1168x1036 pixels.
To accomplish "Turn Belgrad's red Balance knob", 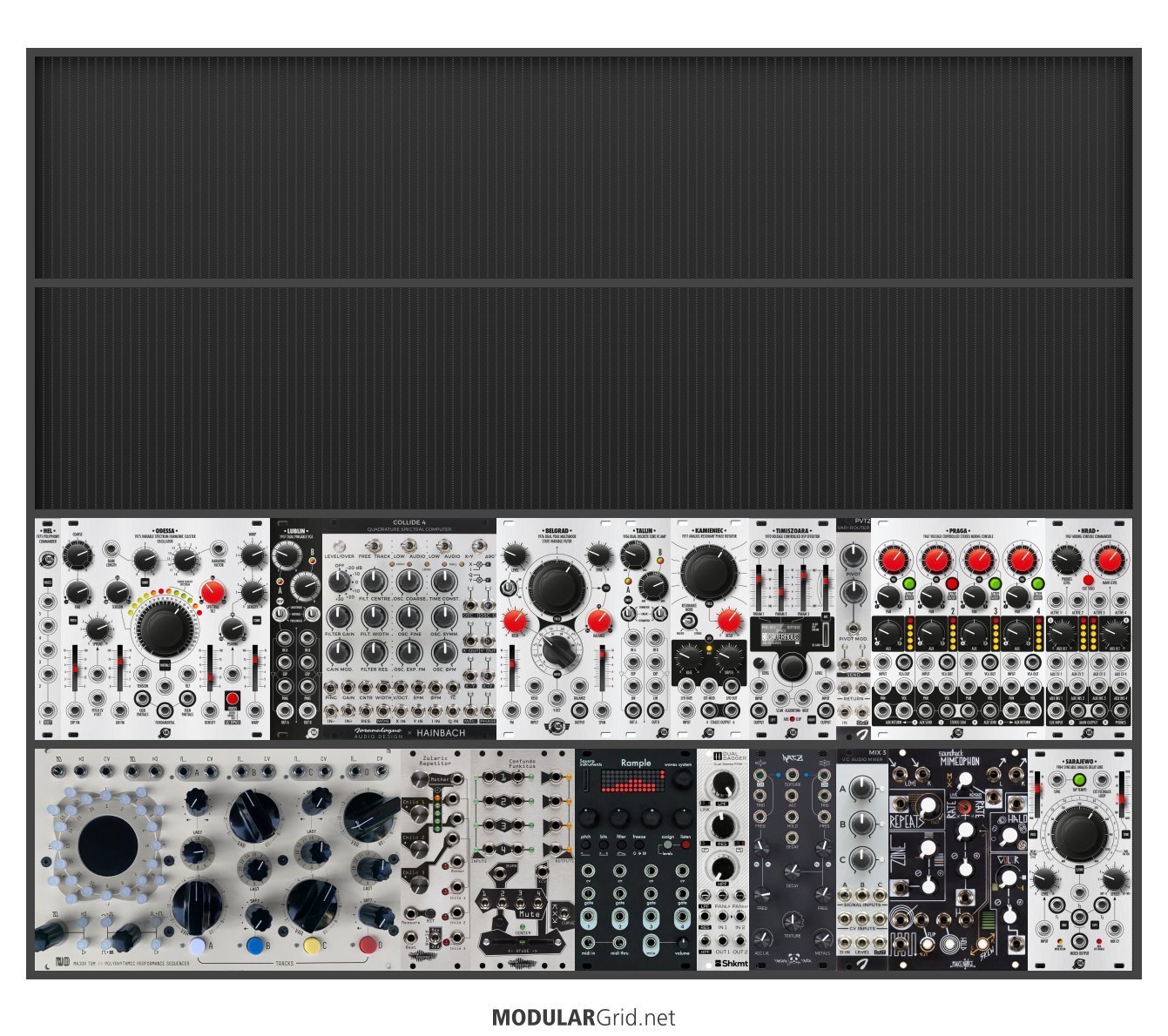I will [x=598, y=620].
